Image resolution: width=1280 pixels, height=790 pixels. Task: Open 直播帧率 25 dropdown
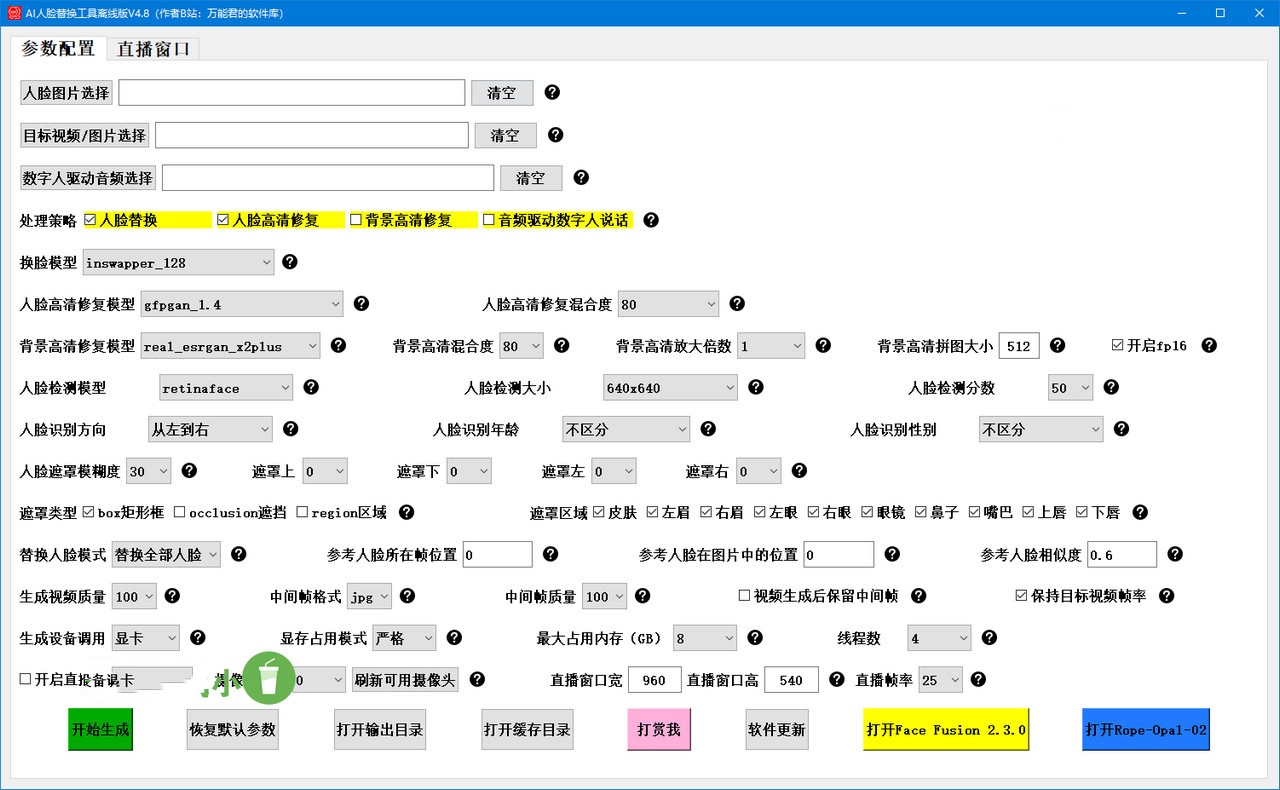click(940, 680)
